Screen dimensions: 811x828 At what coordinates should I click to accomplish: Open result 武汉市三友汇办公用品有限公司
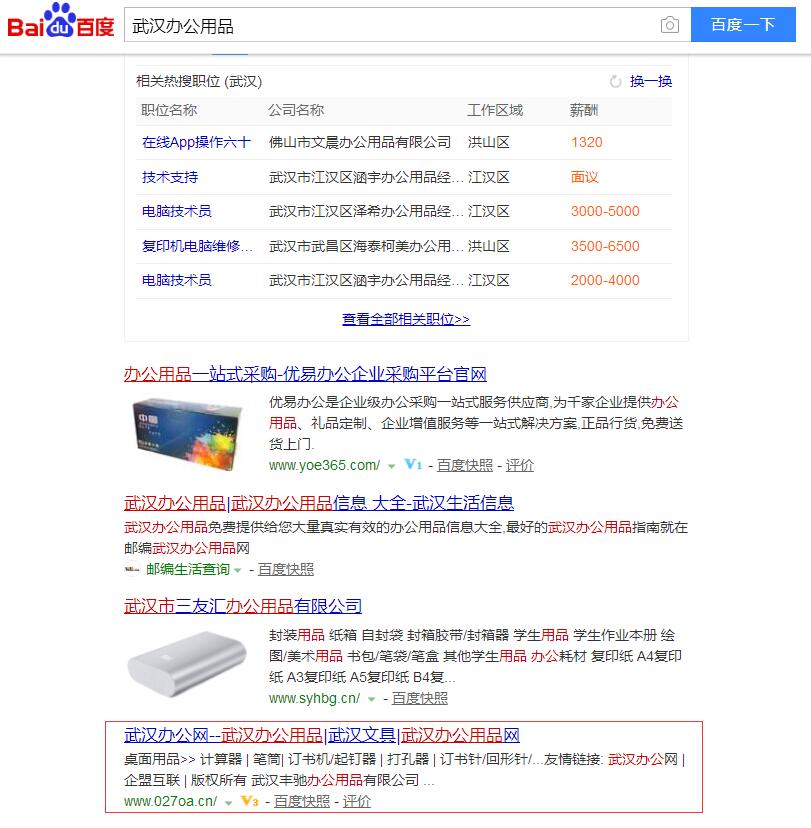click(x=243, y=606)
